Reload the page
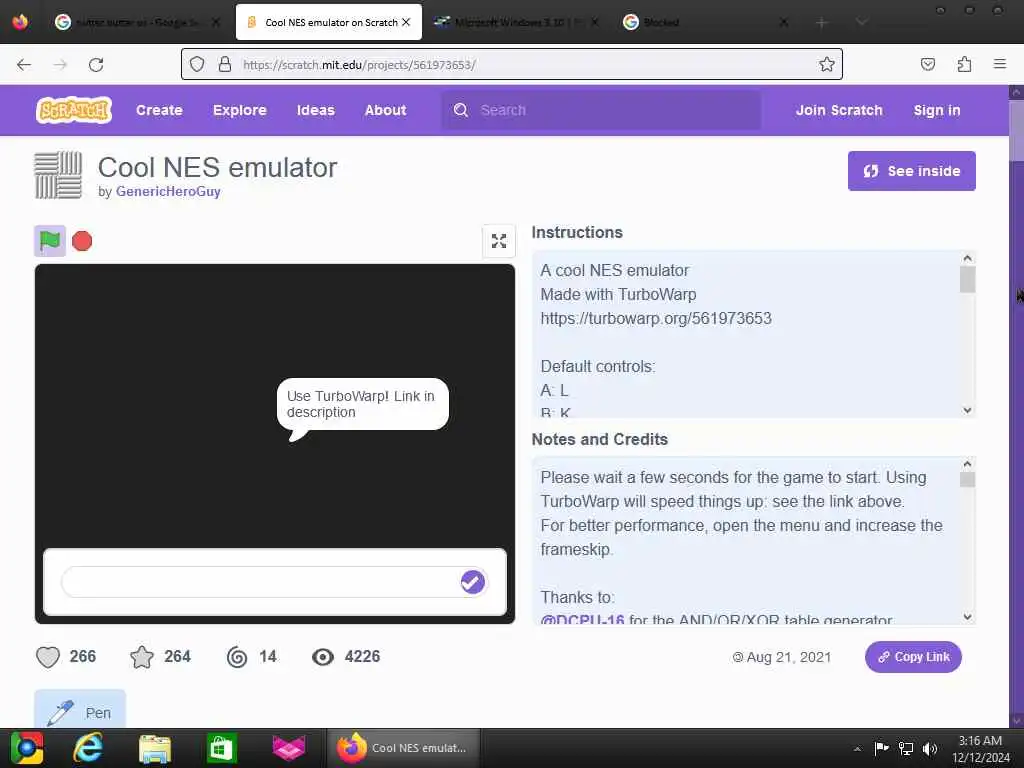Image resolution: width=1024 pixels, height=768 pixels. [x=96, y=65]
